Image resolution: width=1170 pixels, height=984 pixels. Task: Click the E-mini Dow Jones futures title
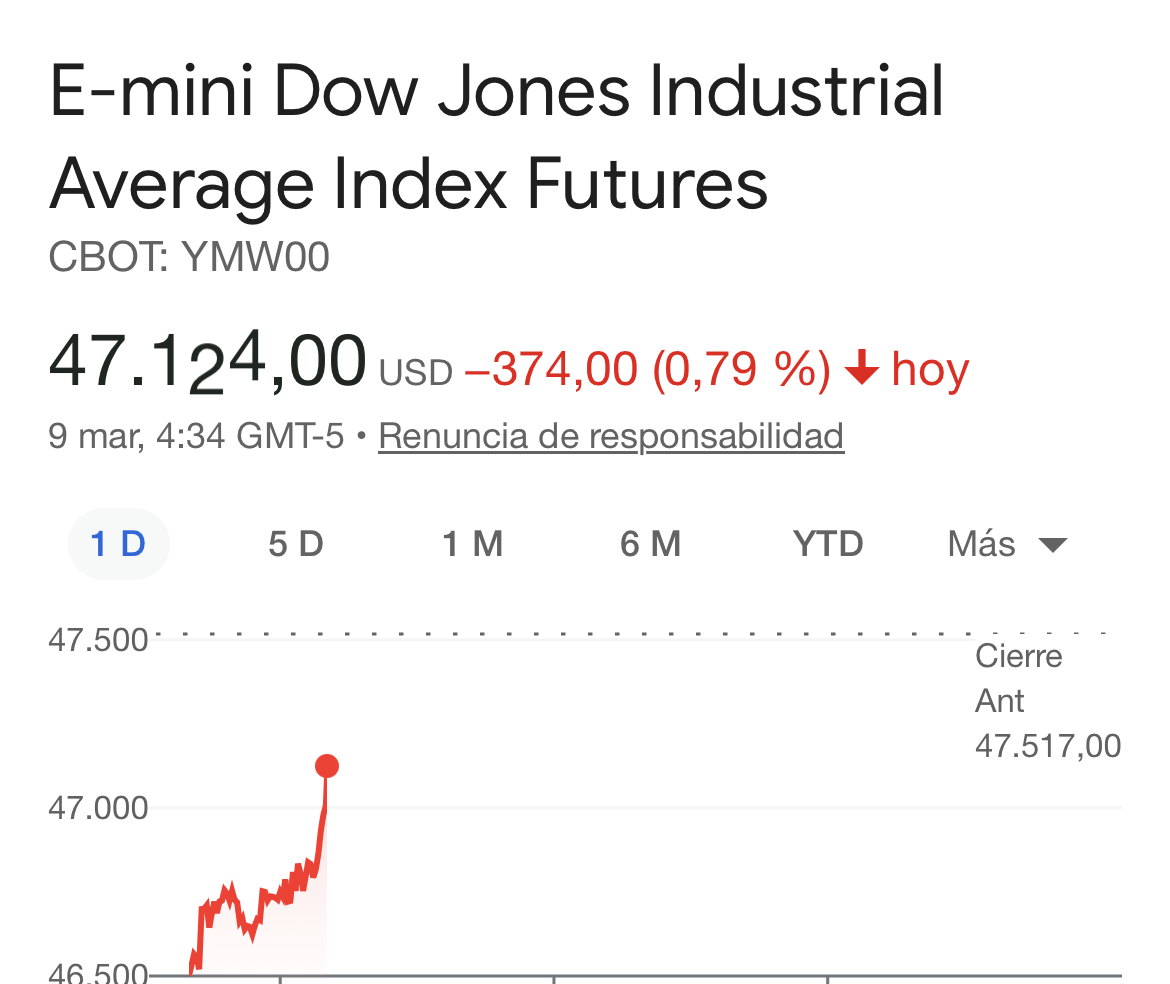pos(496,138)
